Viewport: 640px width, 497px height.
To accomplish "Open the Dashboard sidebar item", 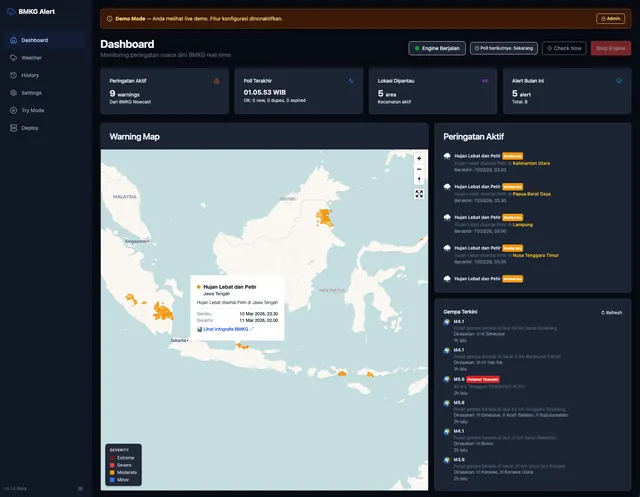I will (46, 40).
